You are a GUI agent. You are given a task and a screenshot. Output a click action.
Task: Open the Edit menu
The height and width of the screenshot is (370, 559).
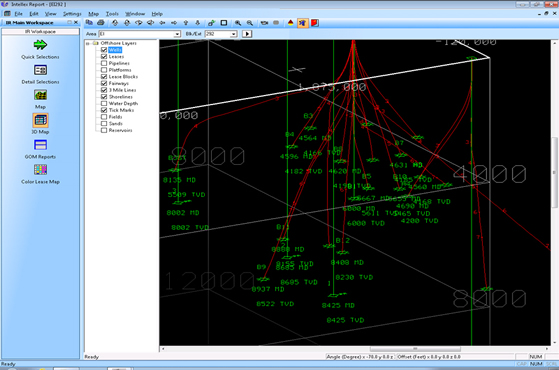pos(34,14)
